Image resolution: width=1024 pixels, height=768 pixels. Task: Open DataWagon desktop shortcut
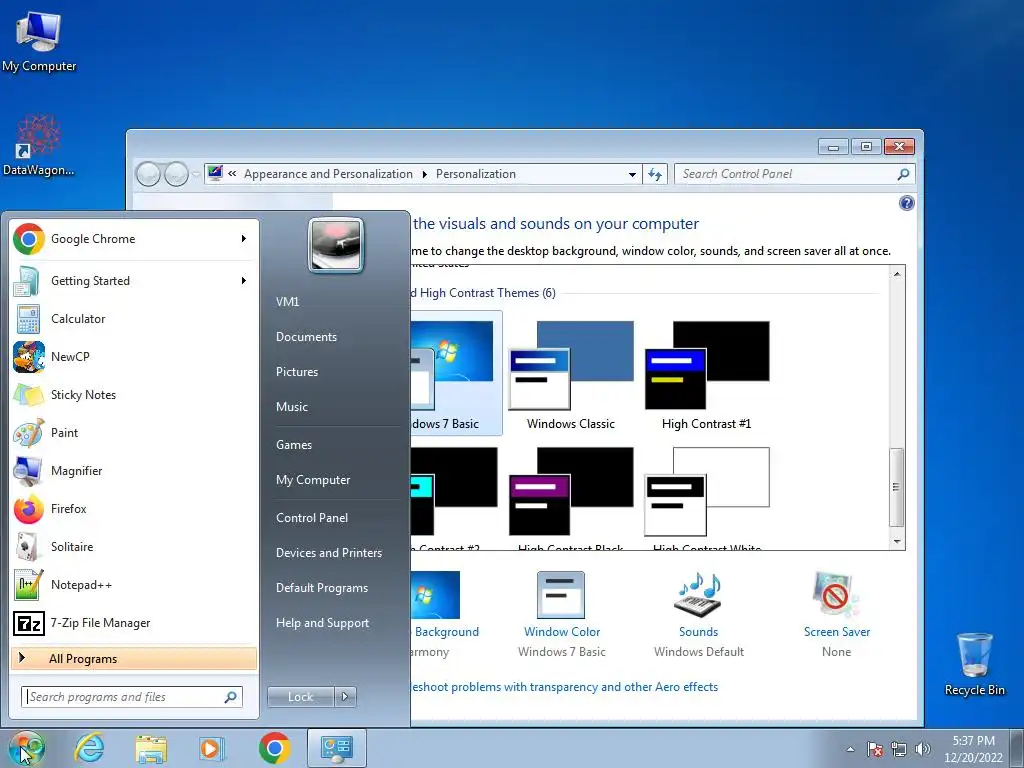[x=39, y=145]
